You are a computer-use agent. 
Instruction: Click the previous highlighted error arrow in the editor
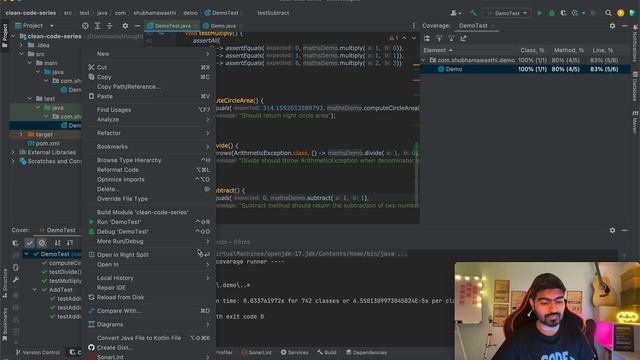pos(404,38)
